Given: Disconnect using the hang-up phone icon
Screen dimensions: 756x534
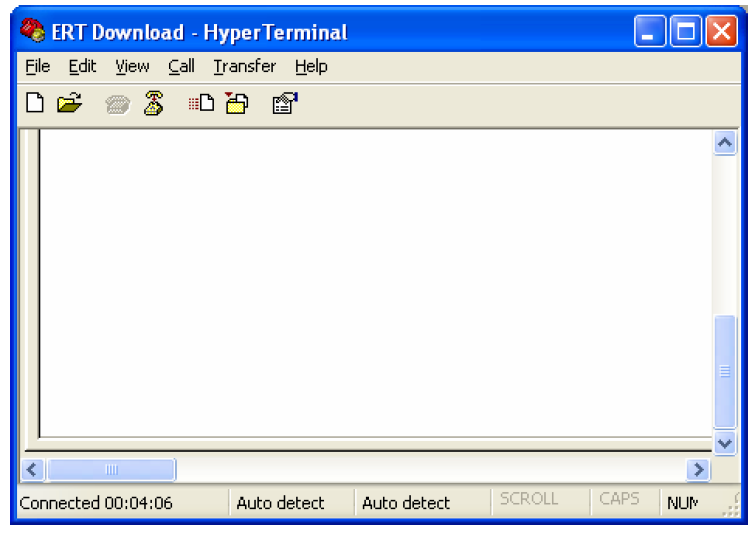Looking at the screenshot, I should pos(154,103).
